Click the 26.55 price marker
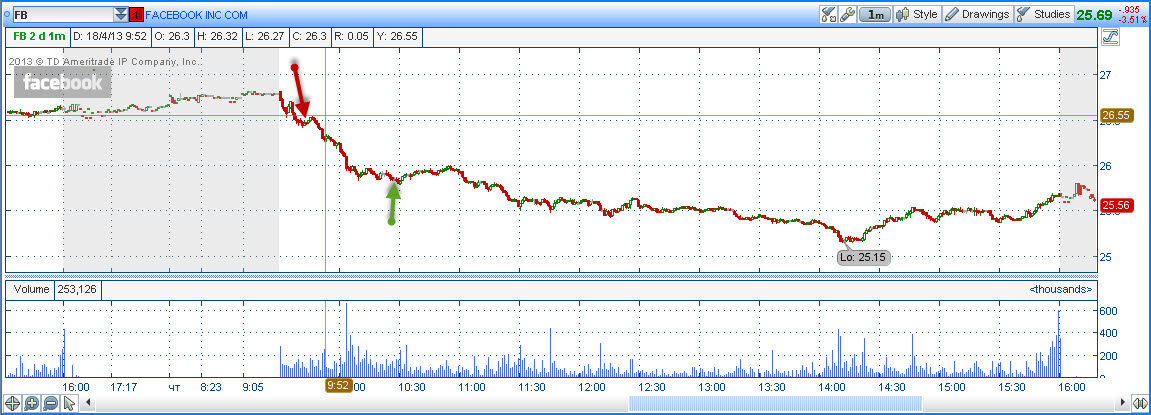Image resolution: width=1151 pixels, height=415 pixels. pyautogui.click(x=1117, y=115)
